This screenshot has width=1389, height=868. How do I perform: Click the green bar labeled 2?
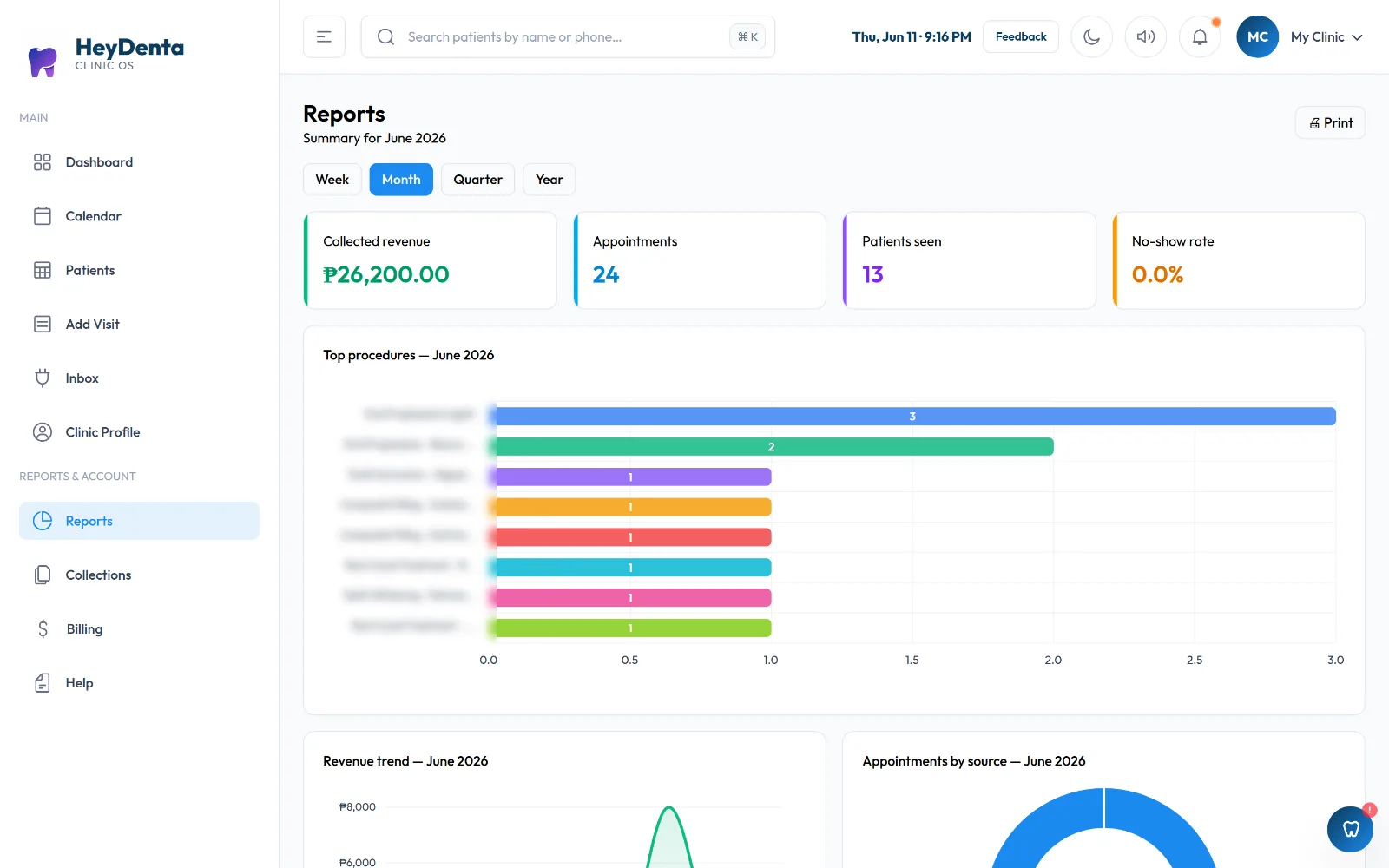click(x=771, y=446)
